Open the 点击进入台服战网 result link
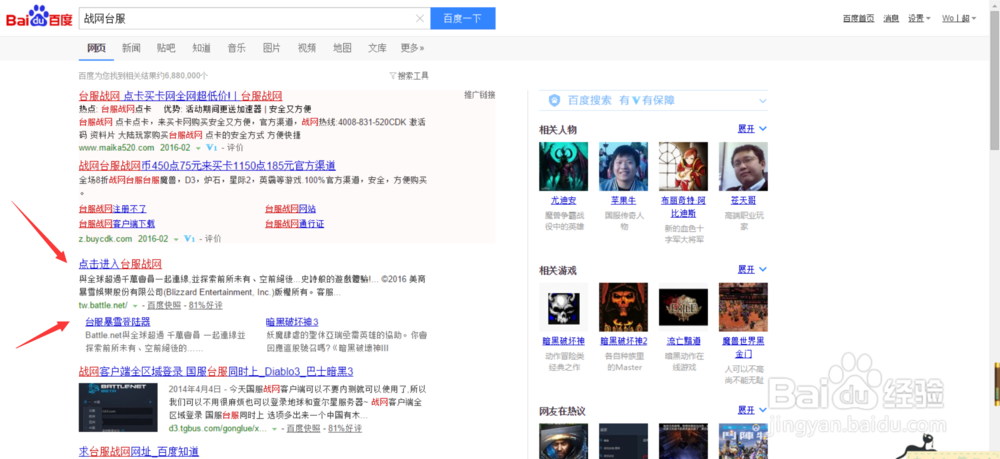This screenshot has height=459, width=1000. tap(120, 264)
